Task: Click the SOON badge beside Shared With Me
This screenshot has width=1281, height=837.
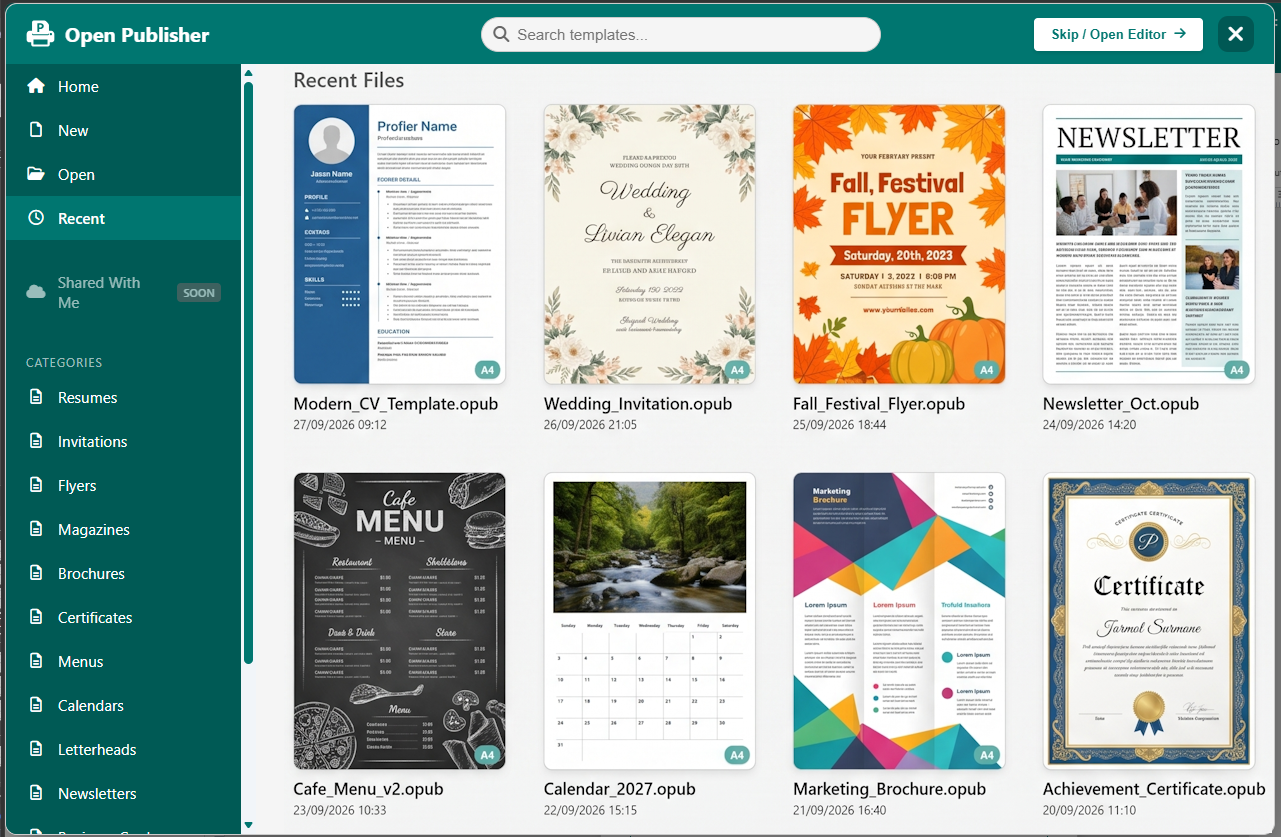Action: click(x=199, y=293)
